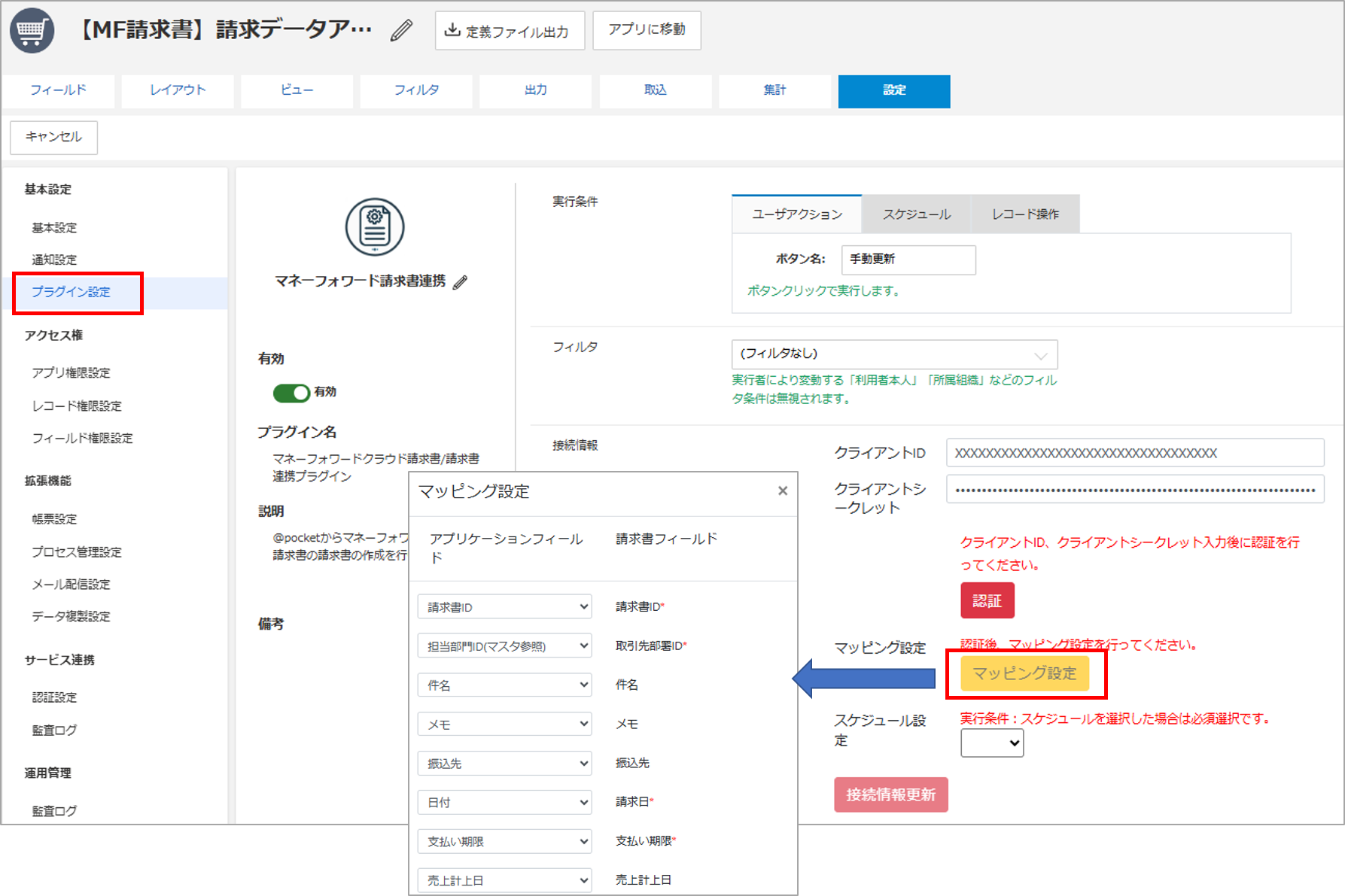Click the アプリに移動 button
Image resolution: width=1345 pixels, height=896 pixels.
point(647,30)
